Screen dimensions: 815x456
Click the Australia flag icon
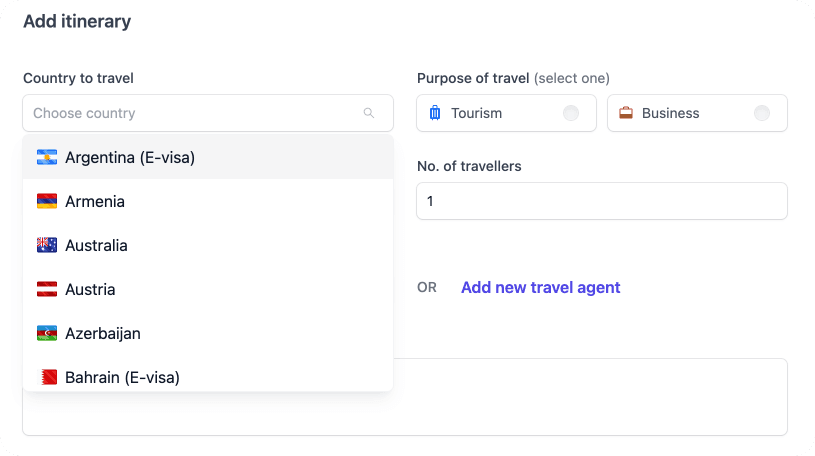[47, 245]
